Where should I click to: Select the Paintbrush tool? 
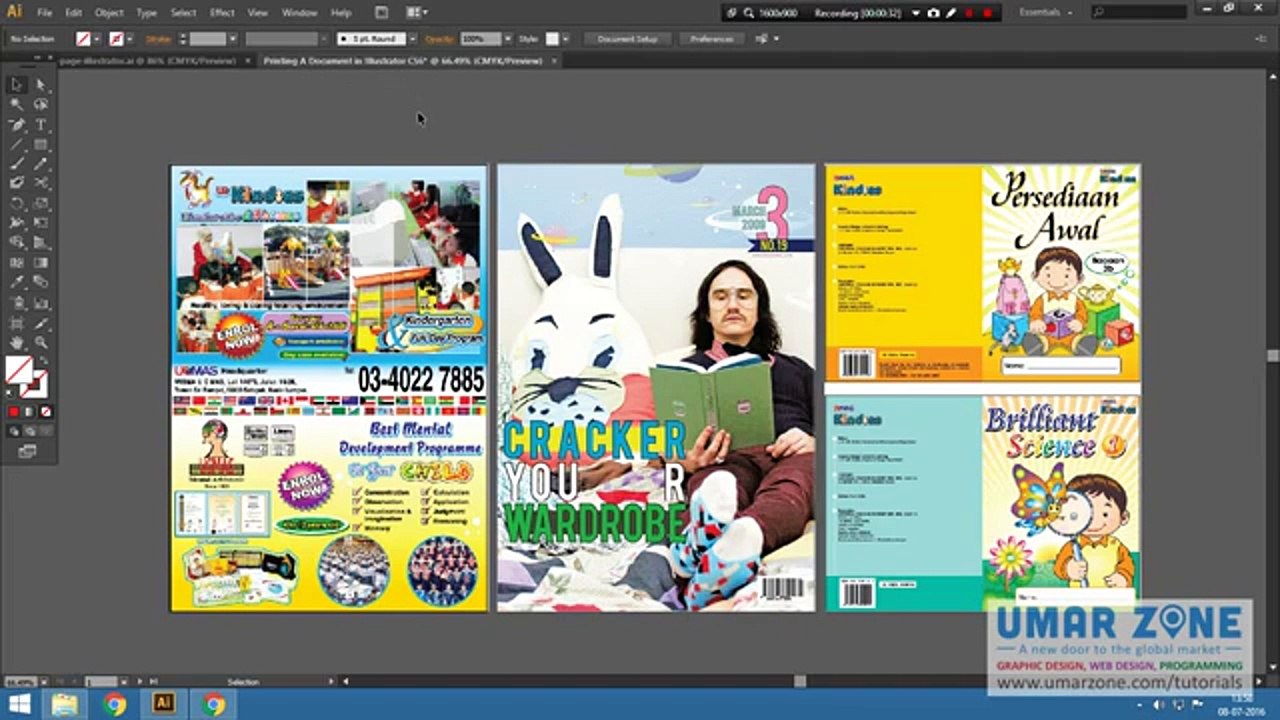point(17,164)
